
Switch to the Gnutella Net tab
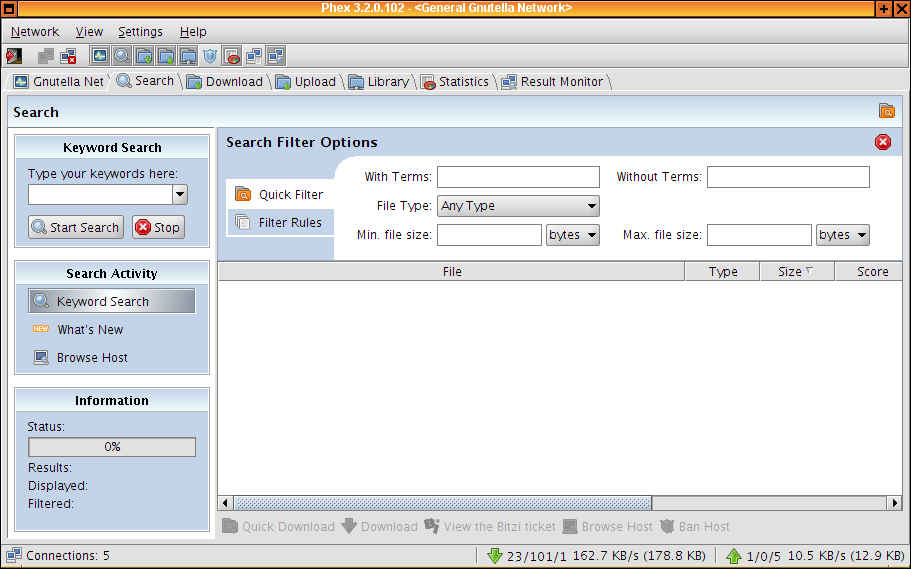59,82
